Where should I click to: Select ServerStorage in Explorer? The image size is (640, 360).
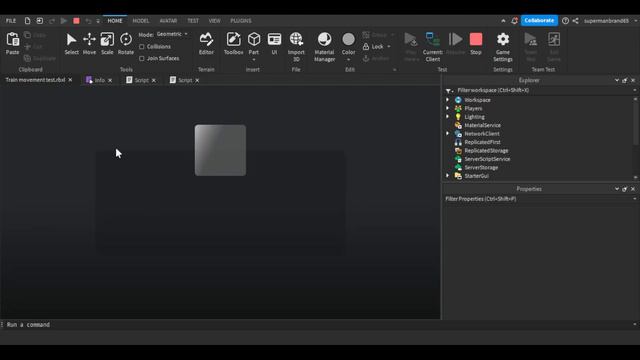tap(481, 167)
